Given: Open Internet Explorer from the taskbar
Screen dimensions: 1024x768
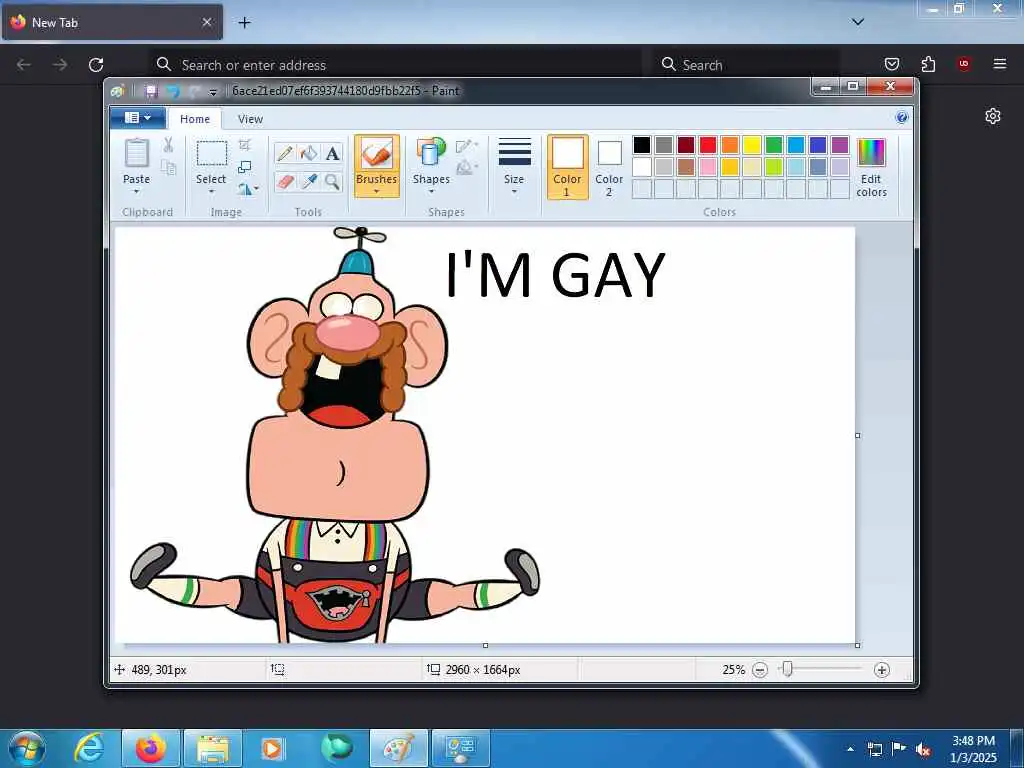Looking at the screenshot, I should 88,748.
